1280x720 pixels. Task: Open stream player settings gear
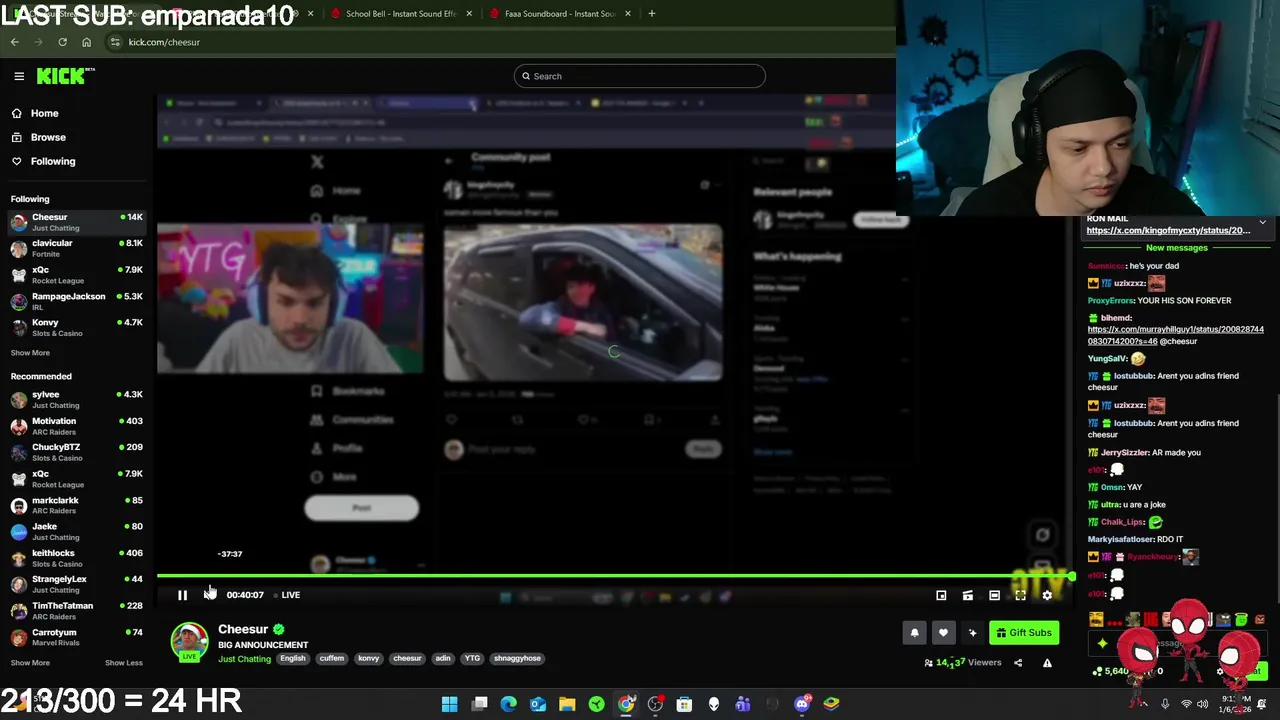tap(1047, 596)
